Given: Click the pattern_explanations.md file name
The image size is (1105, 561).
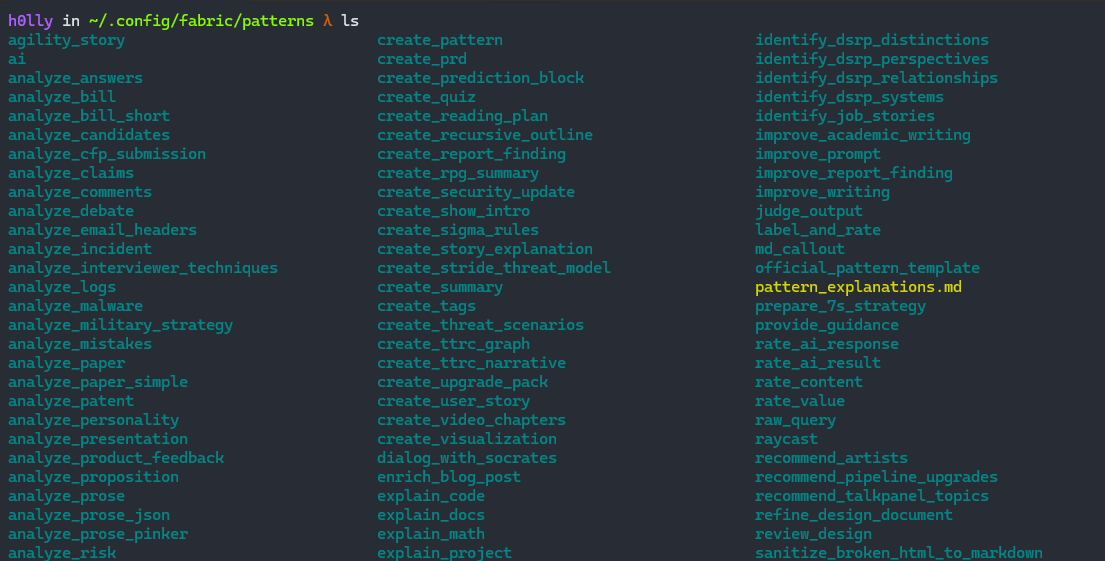Looking at the screenshot, I should (858, 287).
